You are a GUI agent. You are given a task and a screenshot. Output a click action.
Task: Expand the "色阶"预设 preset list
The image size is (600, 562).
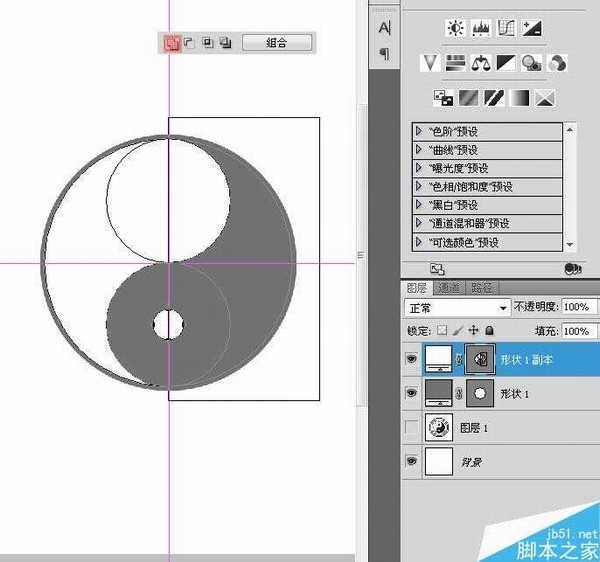coord(418,131)
